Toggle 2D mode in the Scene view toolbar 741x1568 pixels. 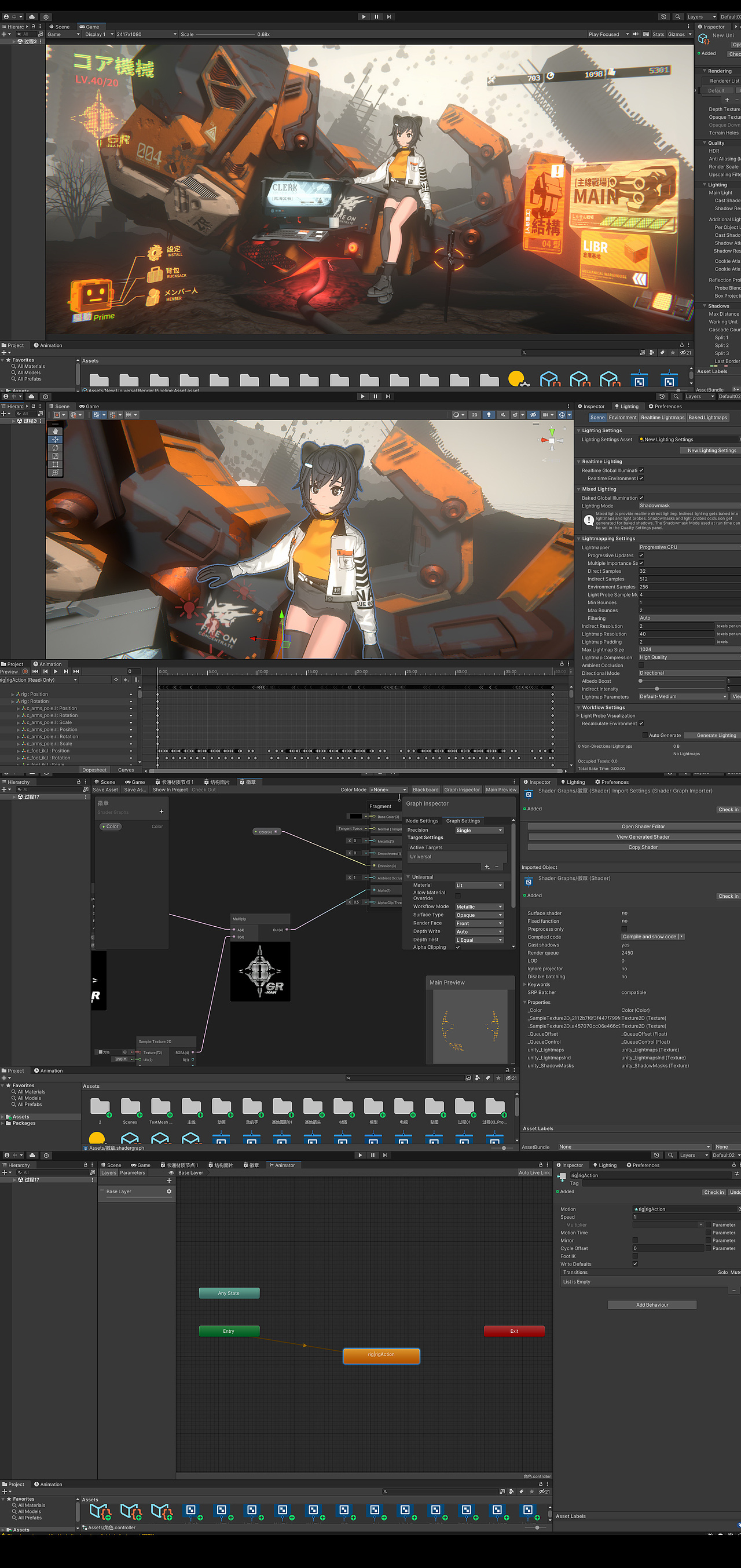[x=475, y=415]
